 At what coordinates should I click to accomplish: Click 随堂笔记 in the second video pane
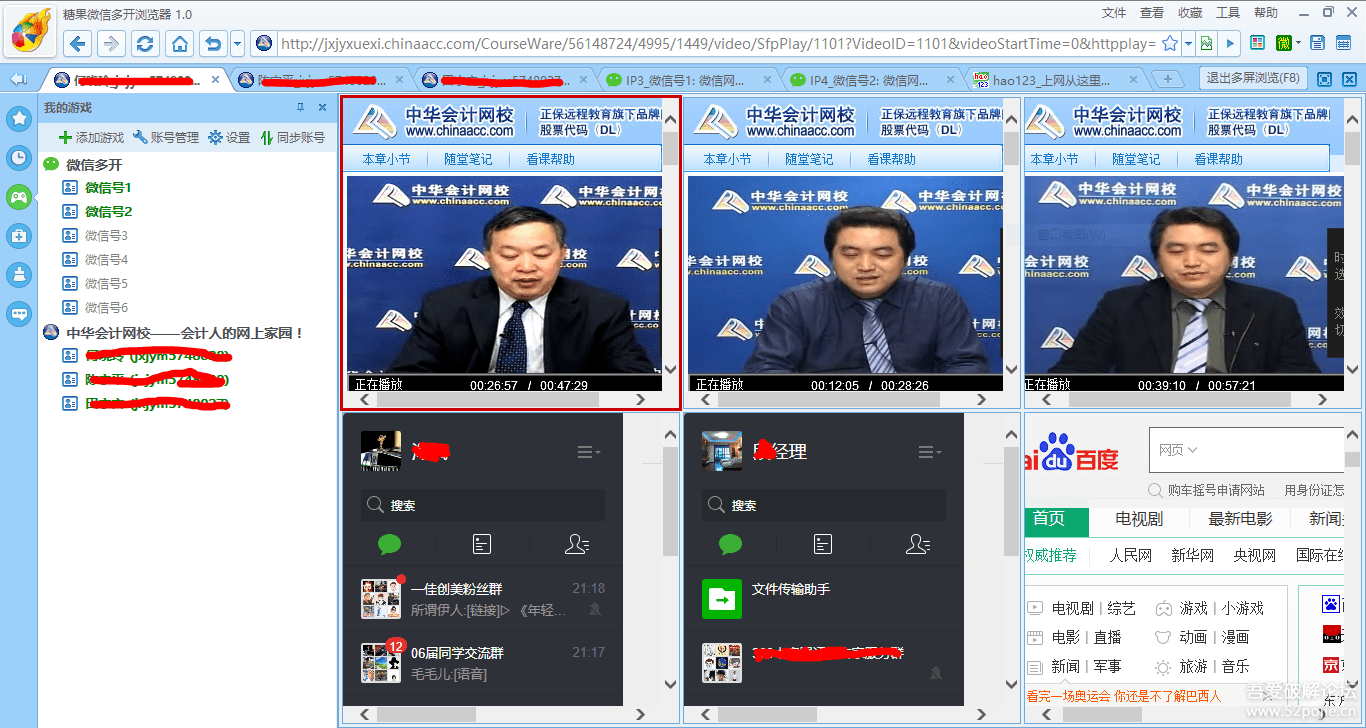tap(809, 159)
